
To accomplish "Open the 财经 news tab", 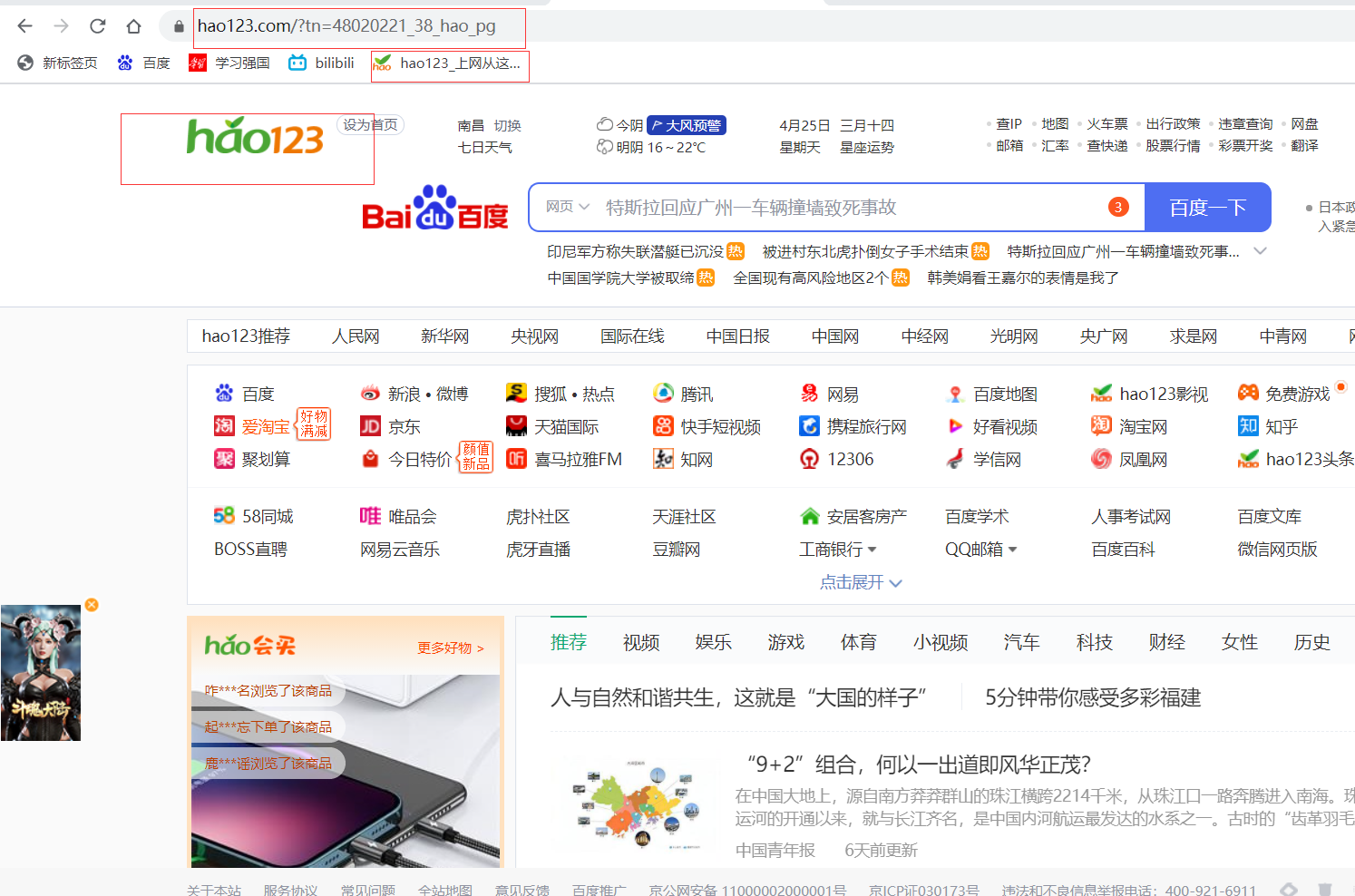I will 1167,642.
